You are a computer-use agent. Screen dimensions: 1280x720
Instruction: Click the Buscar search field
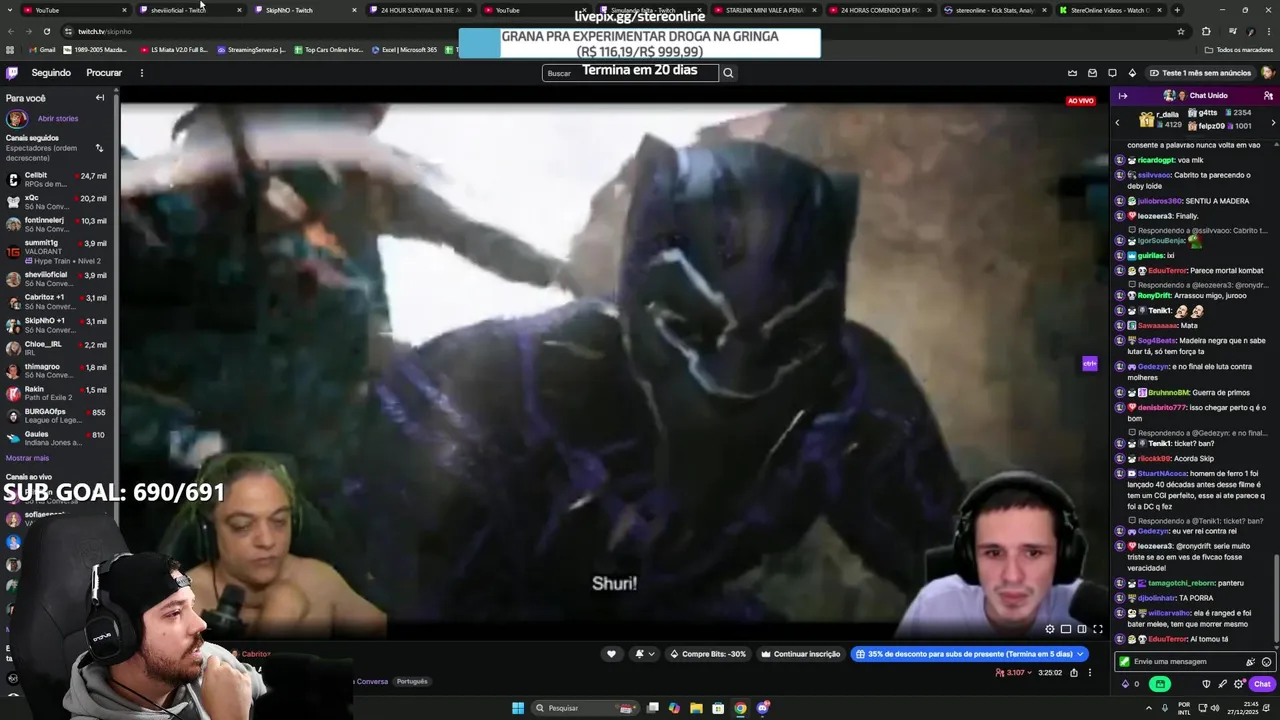(x=630, y=73)
